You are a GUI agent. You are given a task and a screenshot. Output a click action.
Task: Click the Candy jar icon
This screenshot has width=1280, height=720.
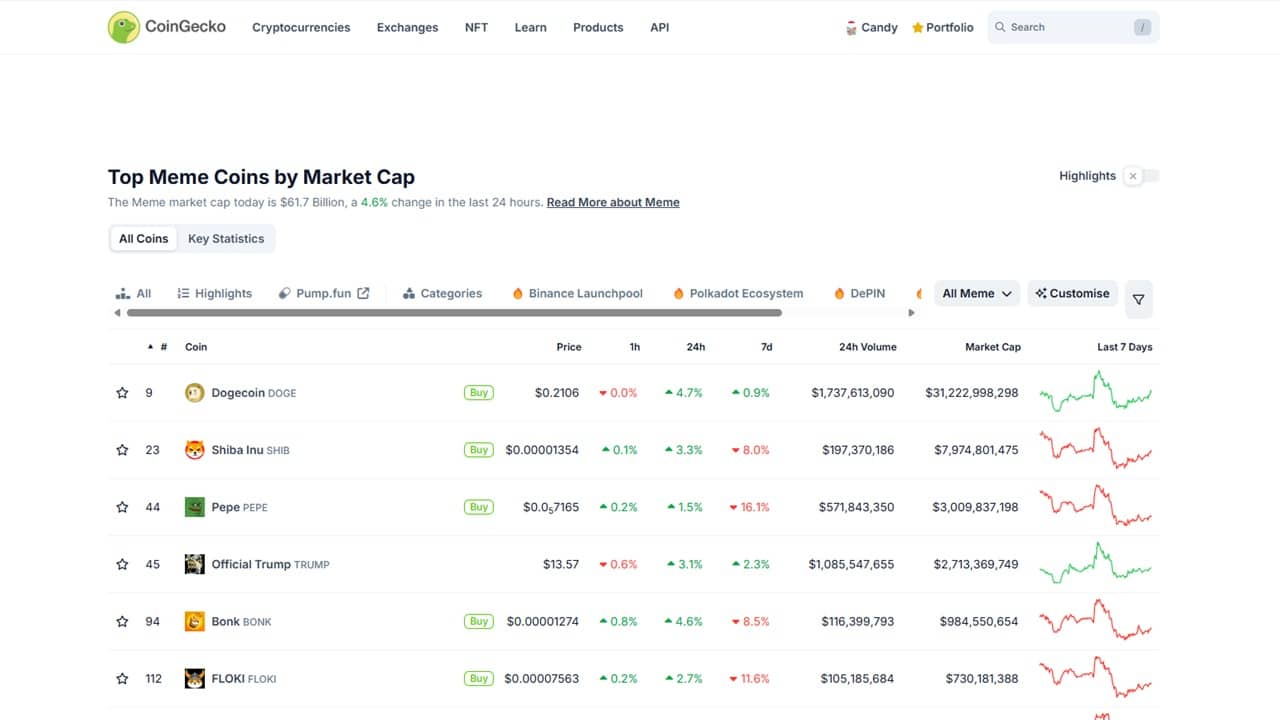(x=851, y=27)
